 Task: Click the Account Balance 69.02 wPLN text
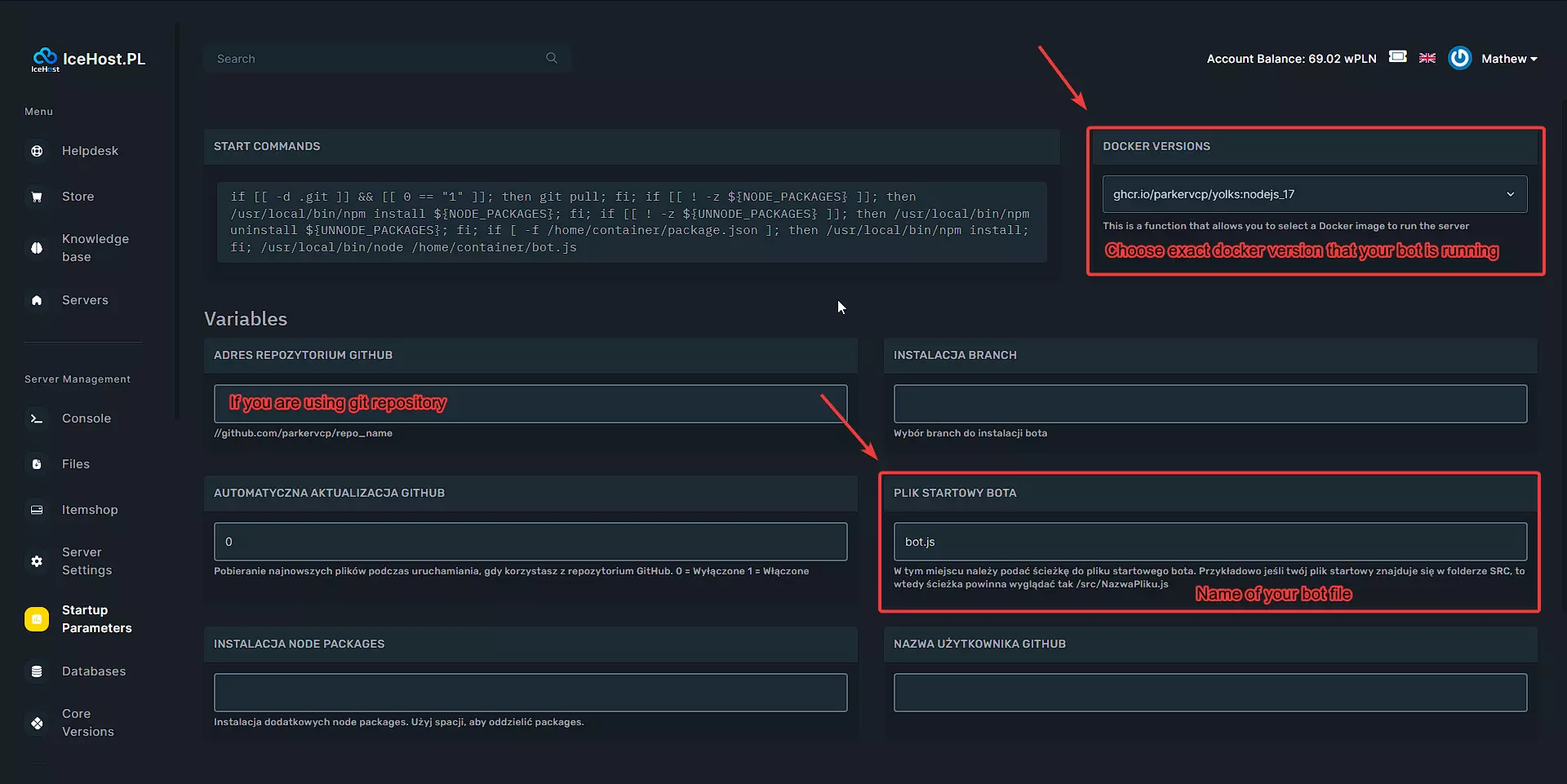1291,59
